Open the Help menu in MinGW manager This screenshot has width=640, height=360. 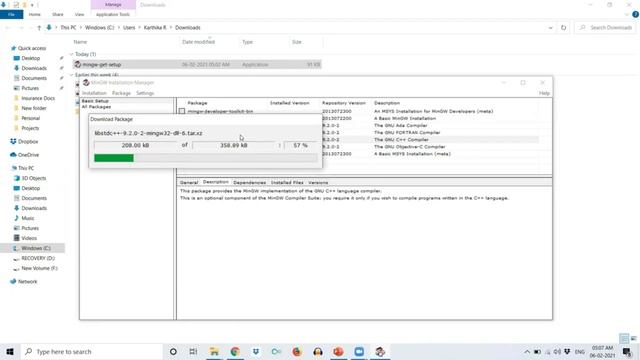[x=544, y=93]
